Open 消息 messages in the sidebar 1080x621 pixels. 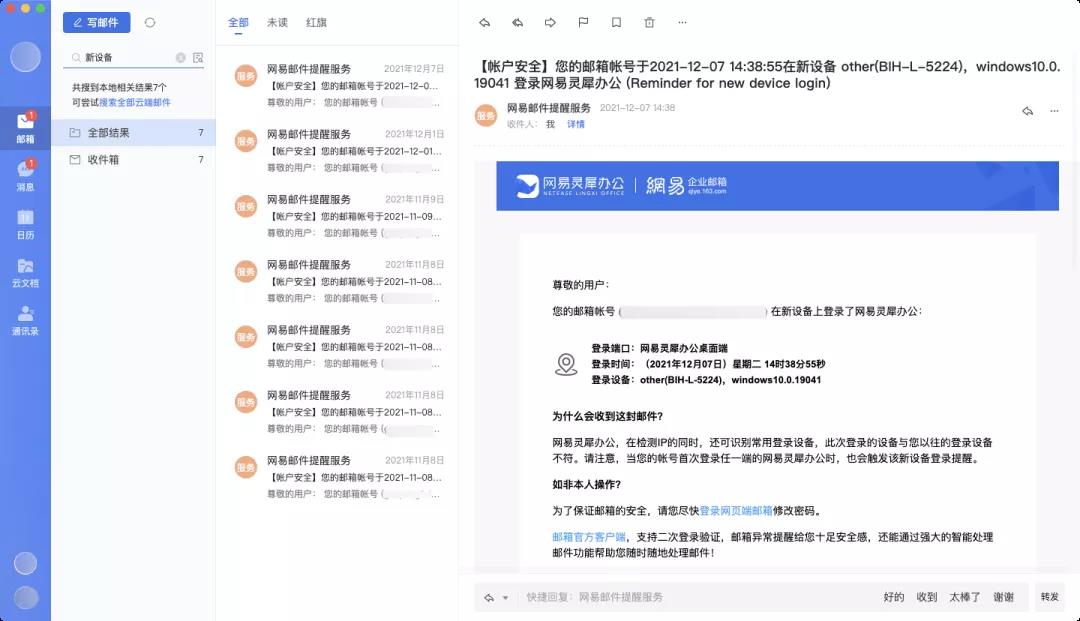25,176
